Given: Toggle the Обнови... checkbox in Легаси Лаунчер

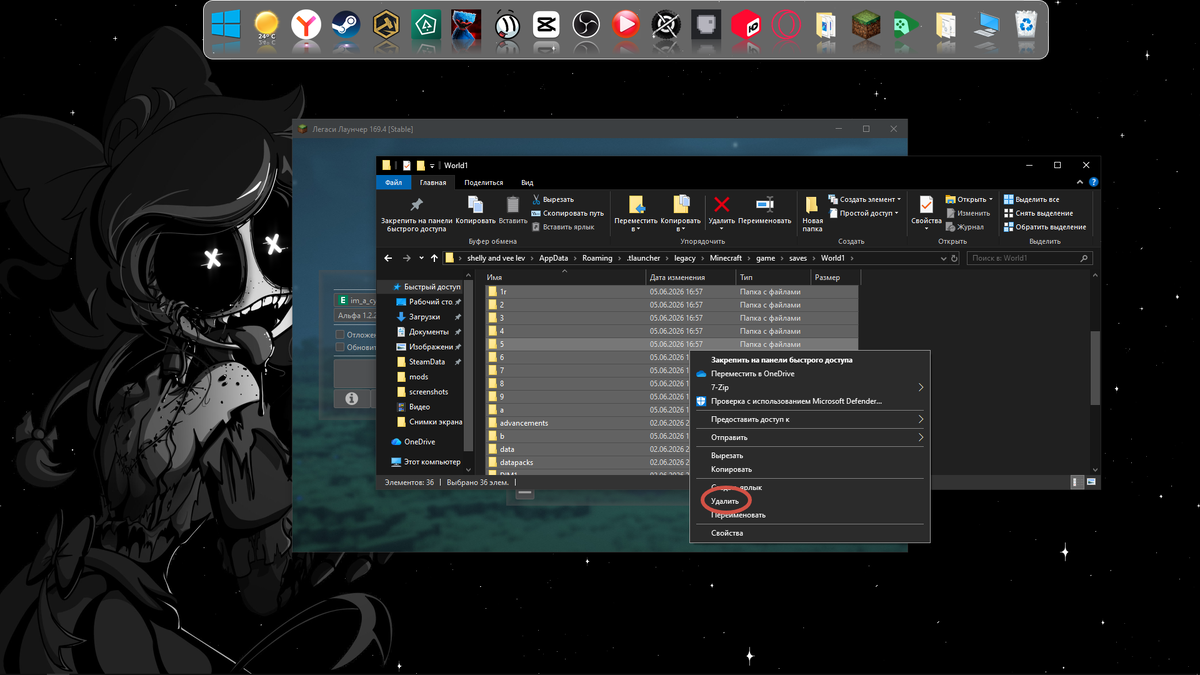Looking at the screenshot, I should [x=341, y=348].
